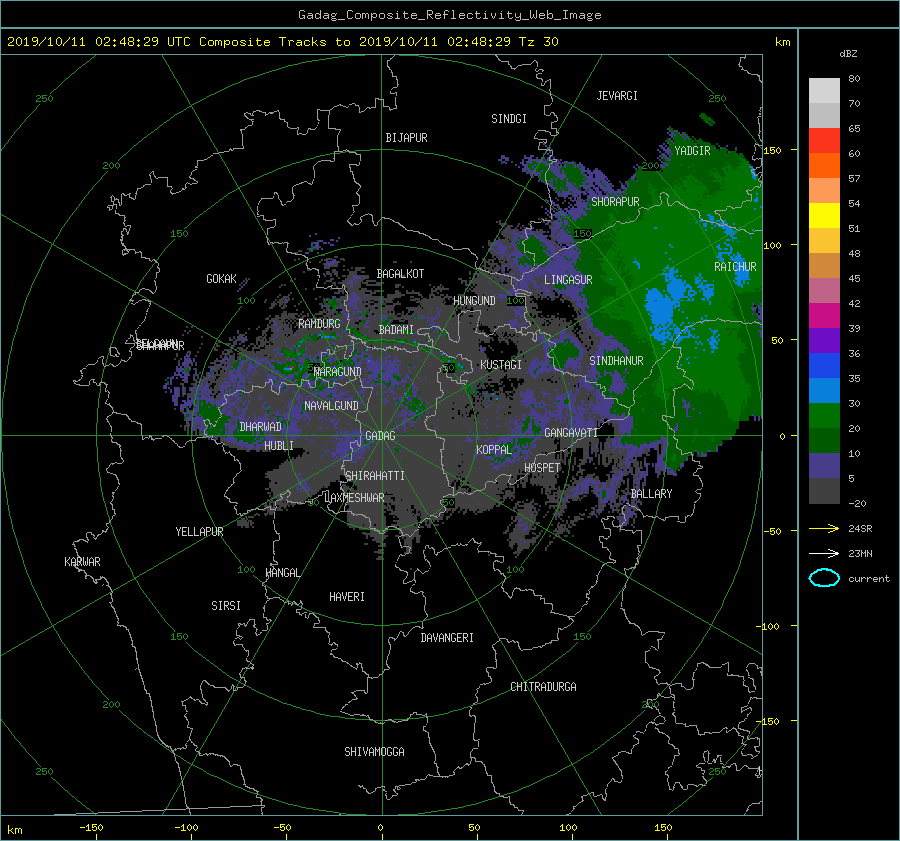This screenshot has width=900, height=841.
Task: Click the yellow 24SR arrow legend icon
Action: pyautogui.click(x=824, y=528)
